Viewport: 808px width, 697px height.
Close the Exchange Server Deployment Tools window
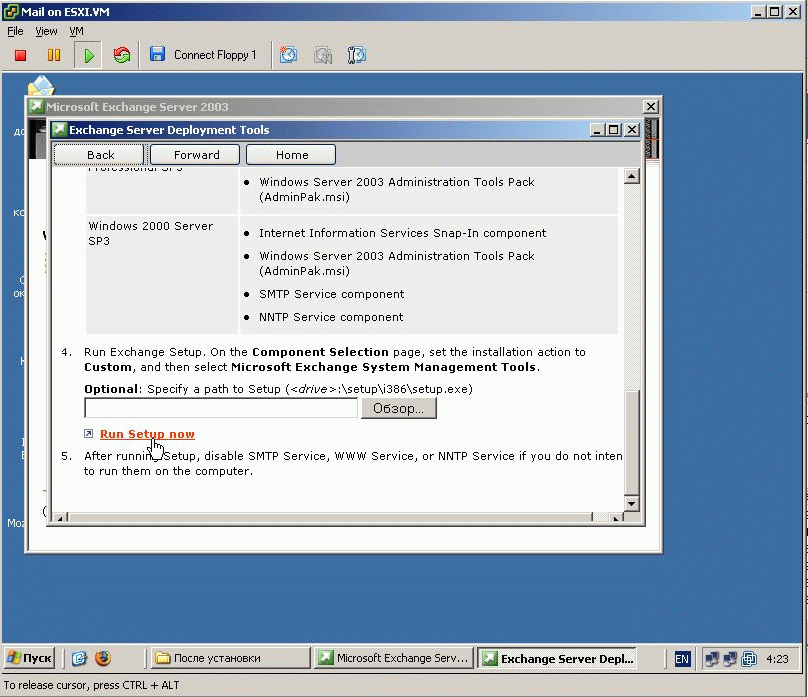click(632, 130)
